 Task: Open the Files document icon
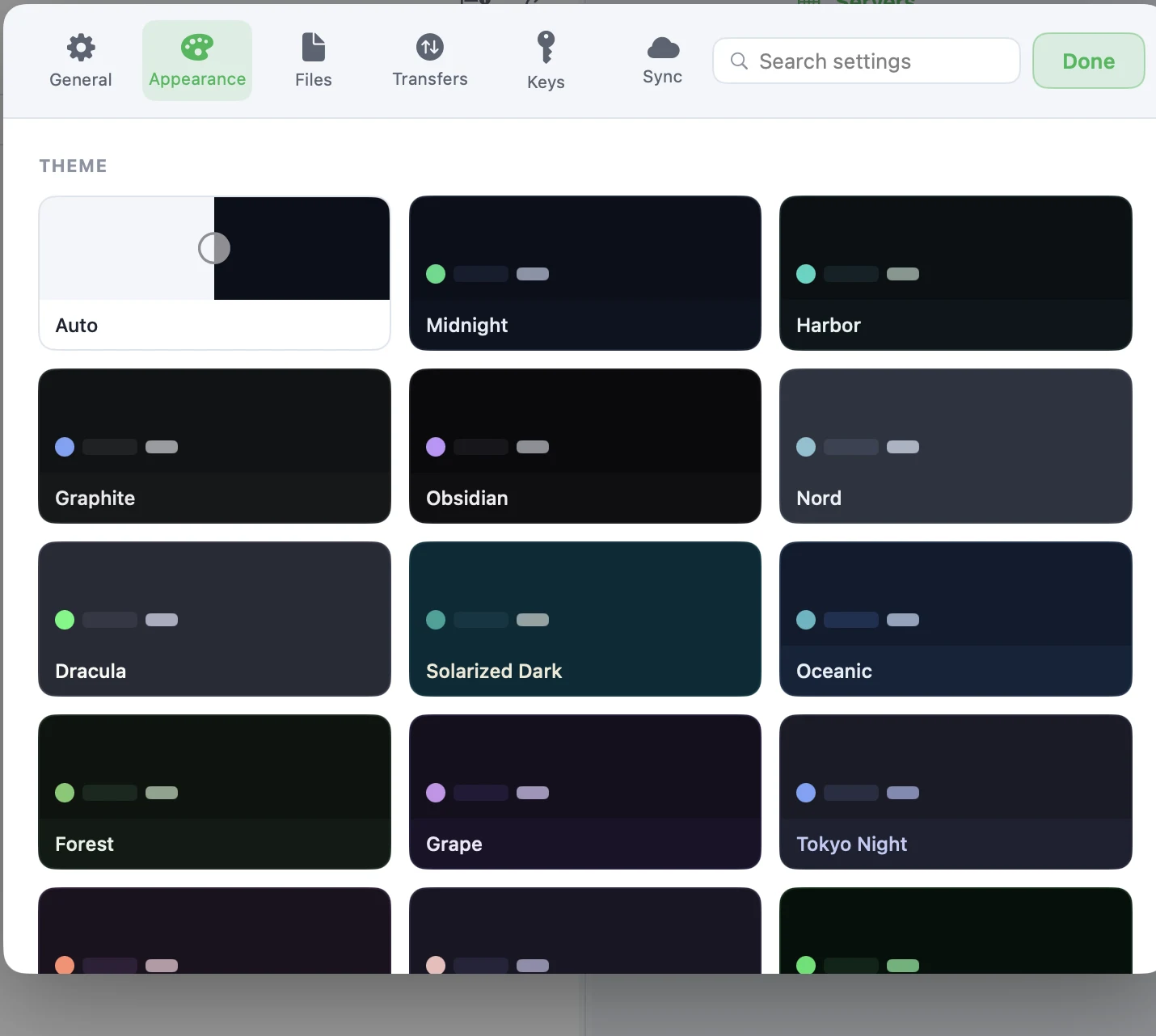click(314, 47)
